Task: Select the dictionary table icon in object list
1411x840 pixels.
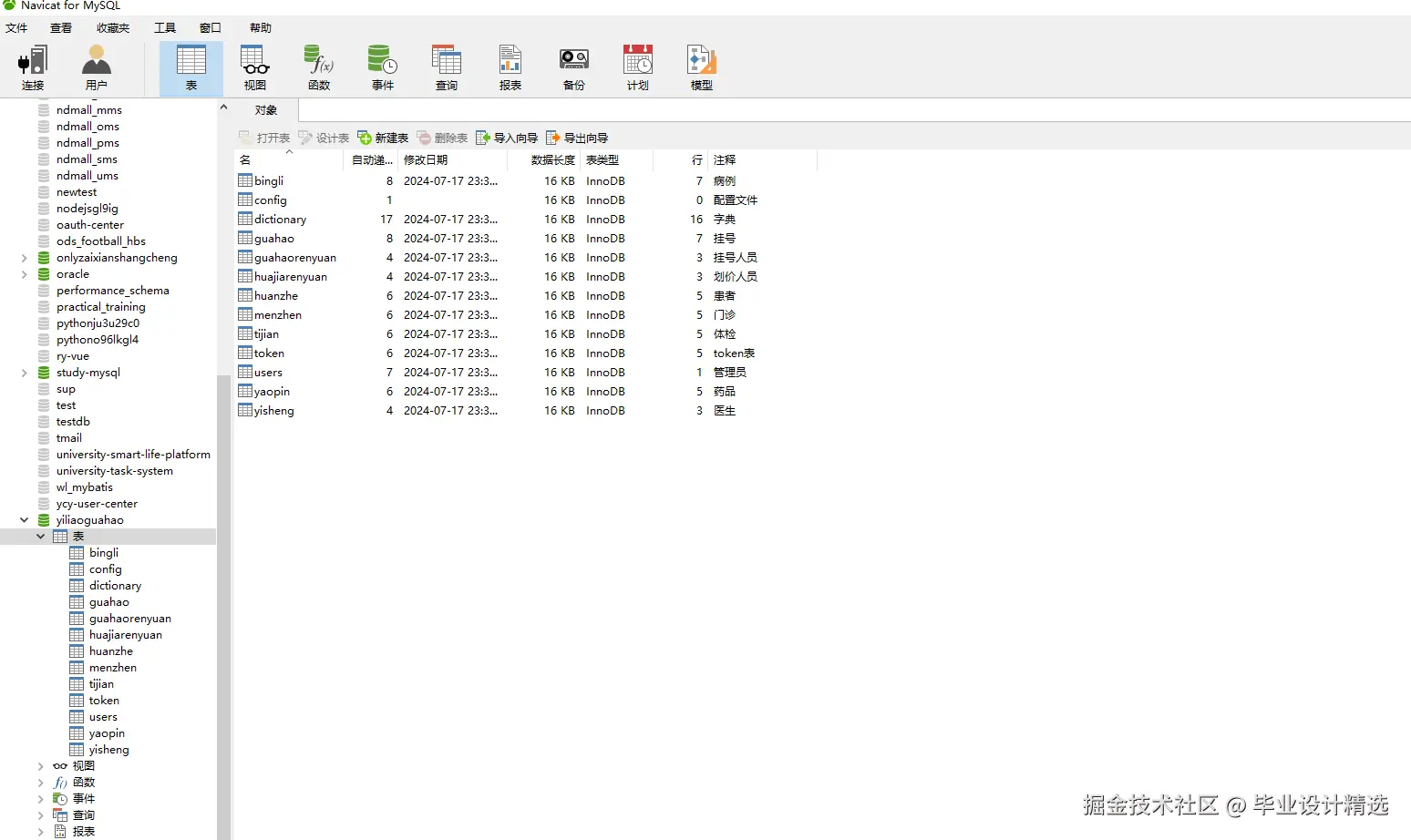Action: pos(245,219)
